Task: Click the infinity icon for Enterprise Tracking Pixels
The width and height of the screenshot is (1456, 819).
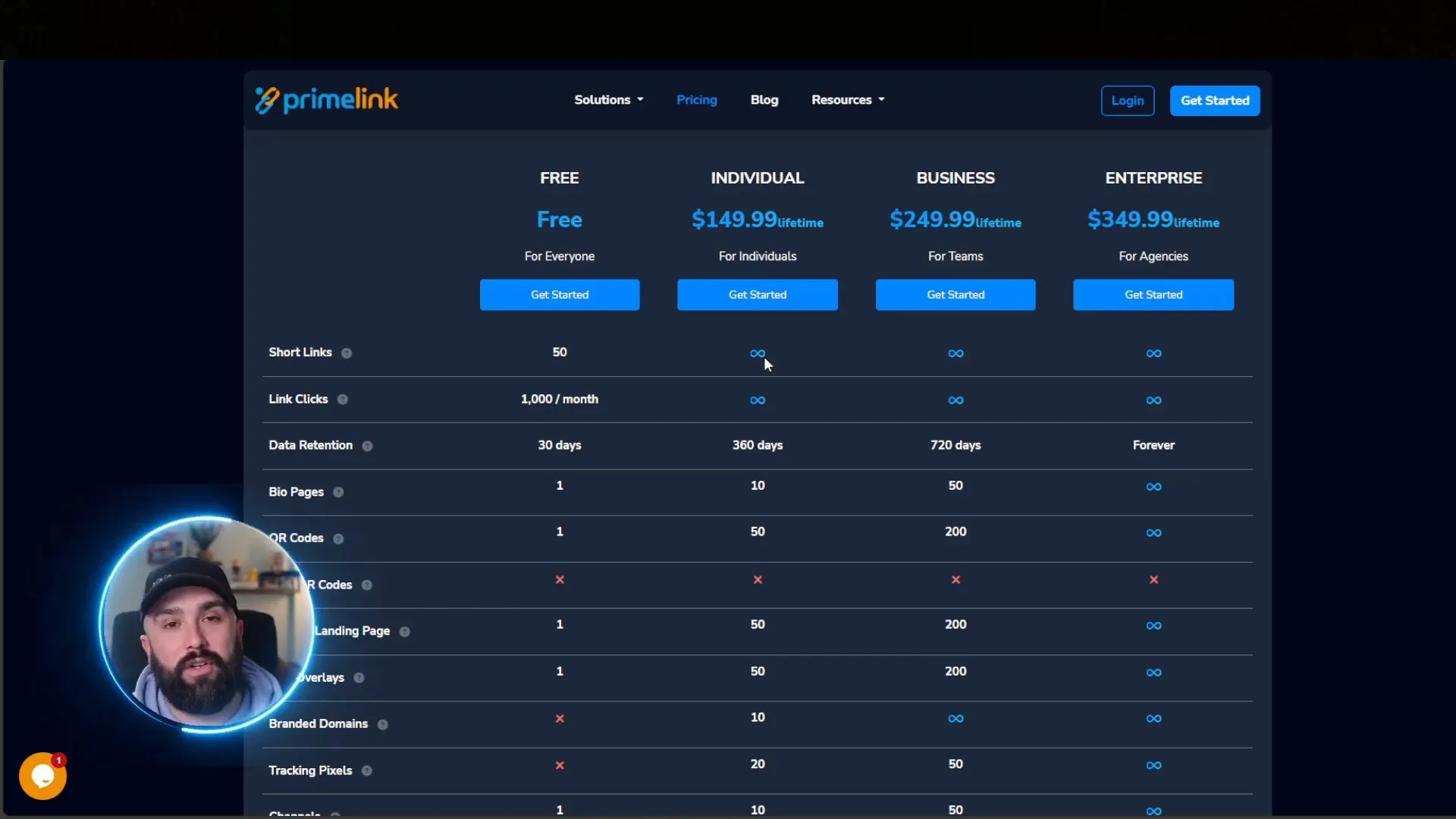Action: (1153, 764)
